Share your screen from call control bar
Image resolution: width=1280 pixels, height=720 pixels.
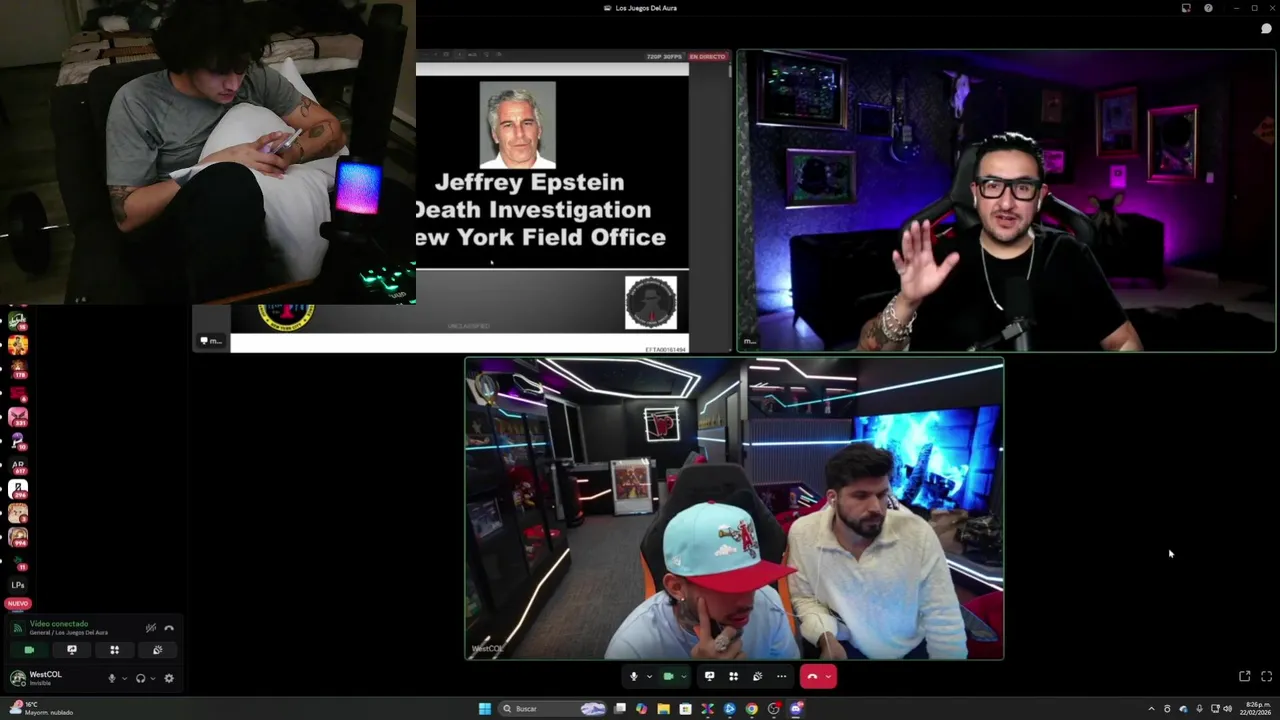coord(709,676)
